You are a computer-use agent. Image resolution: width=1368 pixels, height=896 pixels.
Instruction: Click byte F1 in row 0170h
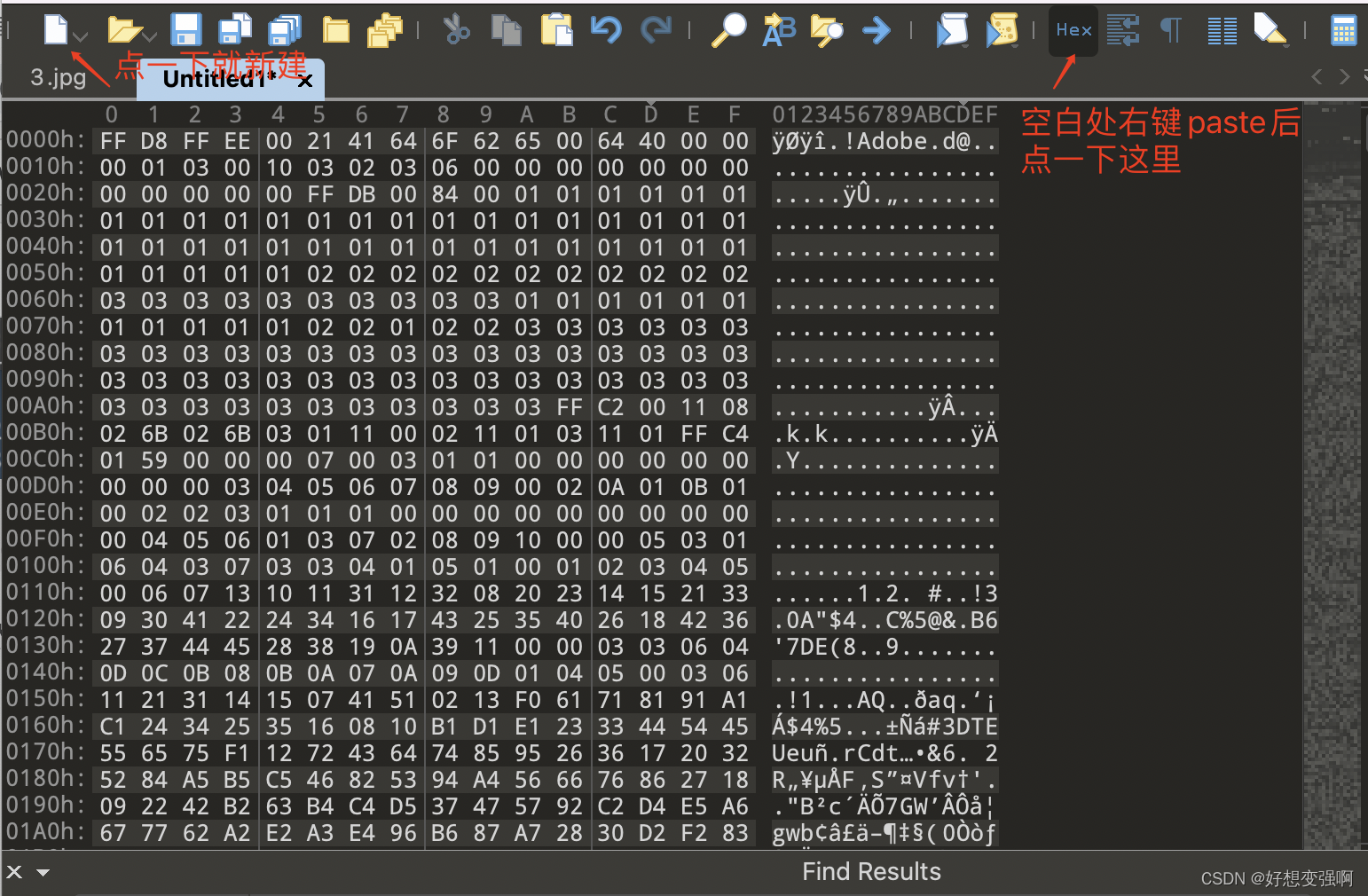point(237,753)
